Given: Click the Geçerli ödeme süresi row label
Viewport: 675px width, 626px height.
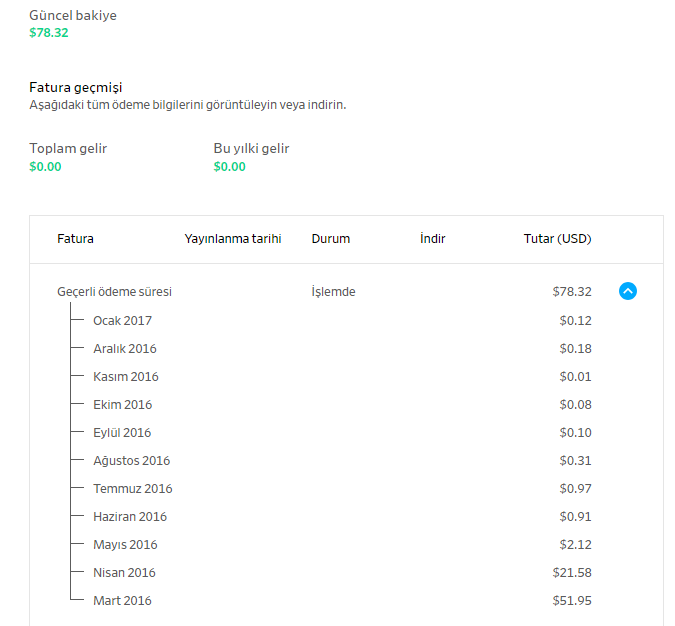Looking at the screenshot, I should 114,292.
